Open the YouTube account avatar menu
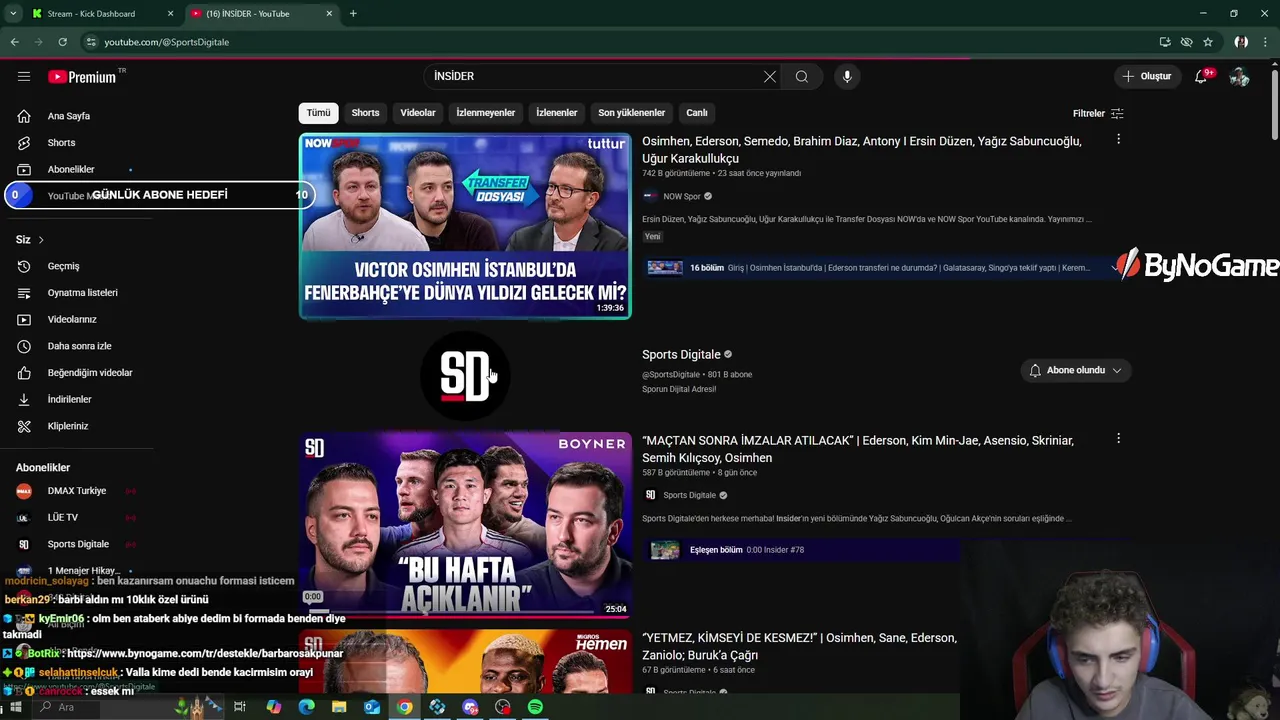1280x720 pixels. (1239, 77)
